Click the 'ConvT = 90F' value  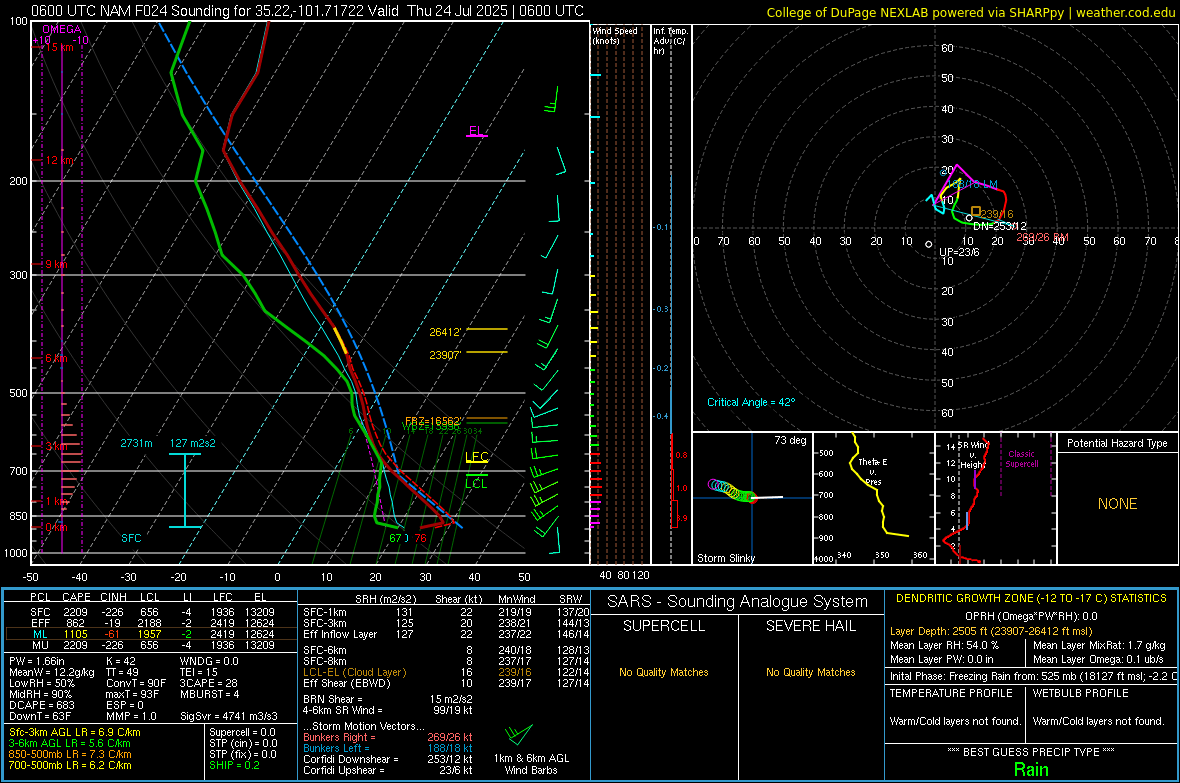[135, 683]
